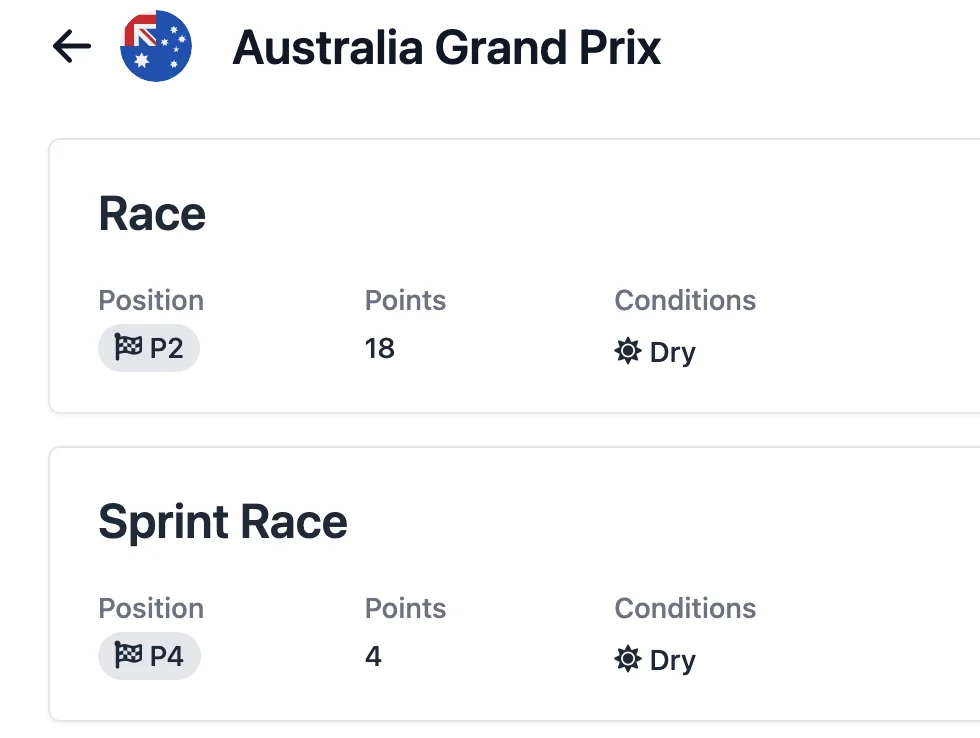
Task: Click the sun icon in Race conditions
Action: [x=627, y=351]
